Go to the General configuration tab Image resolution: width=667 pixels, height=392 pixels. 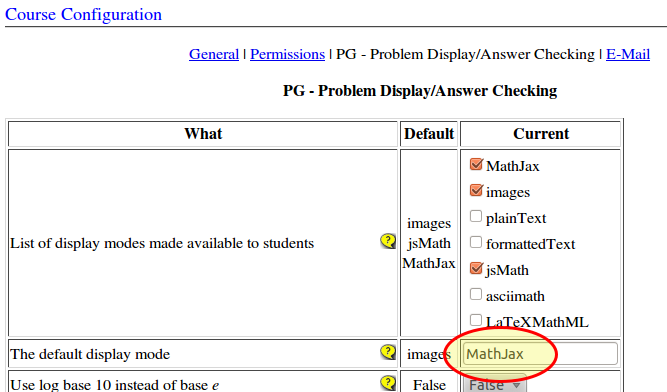pos(214,54)
